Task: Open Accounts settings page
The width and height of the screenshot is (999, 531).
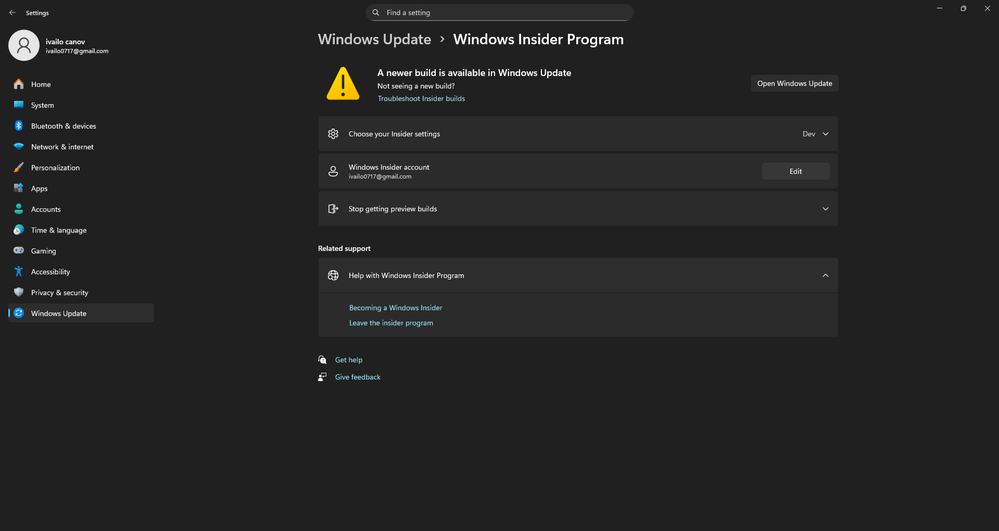Action: tap(81, 209)
